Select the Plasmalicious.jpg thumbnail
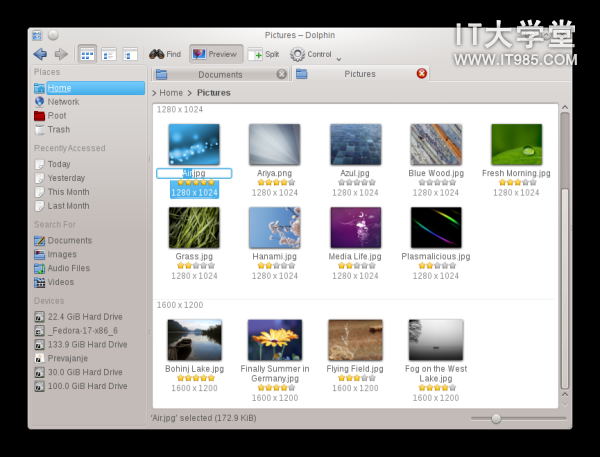The image size is (600, 457). [x=436, y=227]
